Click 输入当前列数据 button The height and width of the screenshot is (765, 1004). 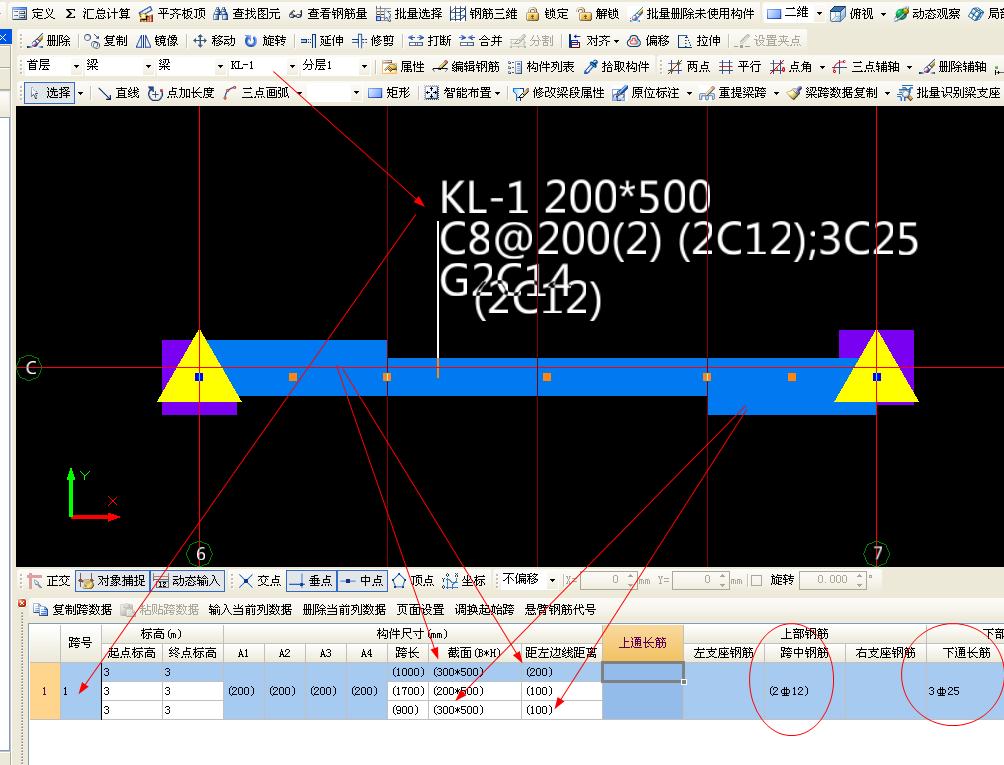tap(250, 609)
